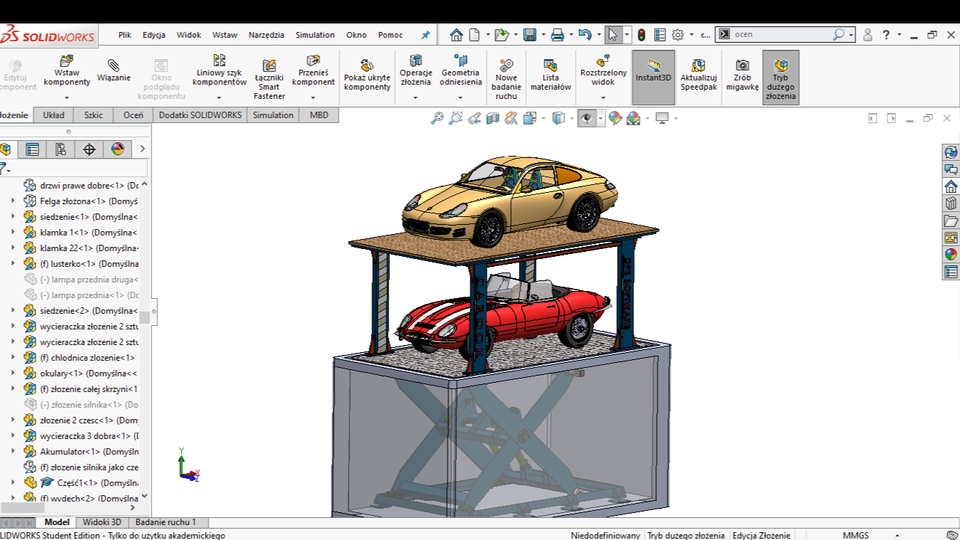The width and height of the screenshot is (960, 540).
Task: Open Rozstrzelony widok dropdown arrow
Action: point(603,97)
